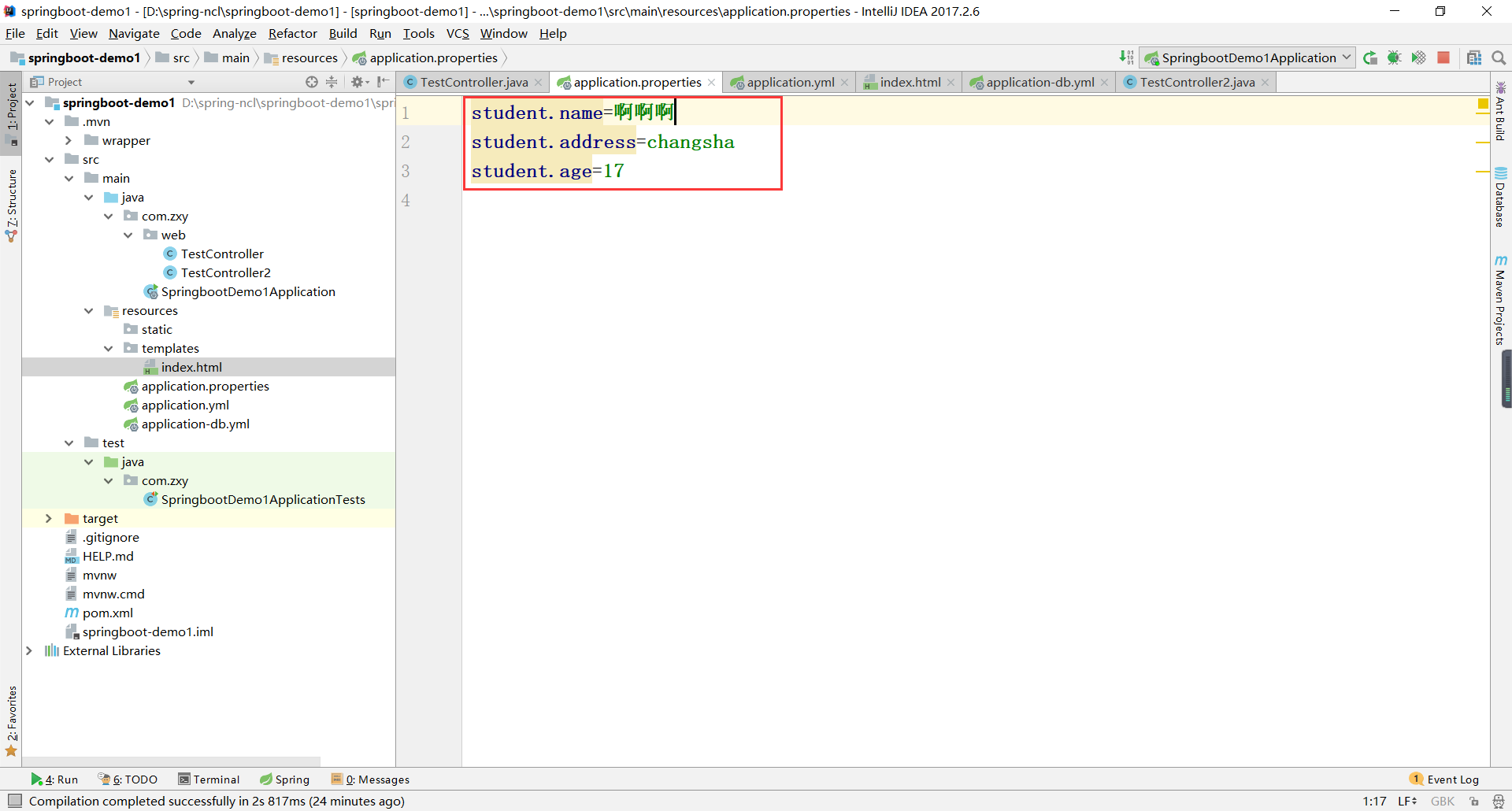Open the Project Structure icon
Viewport: 1512px width, 811px height.
click(1474, 57)
